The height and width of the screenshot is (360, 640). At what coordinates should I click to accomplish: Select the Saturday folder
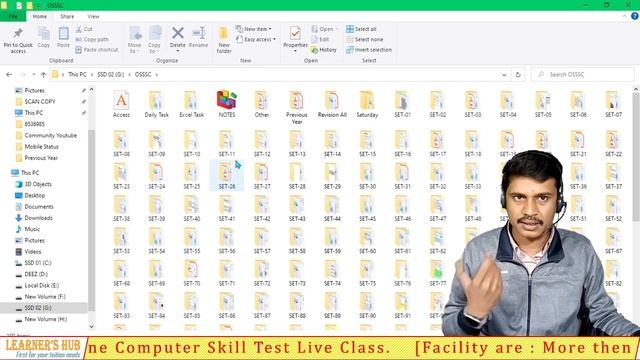(367, 104)
